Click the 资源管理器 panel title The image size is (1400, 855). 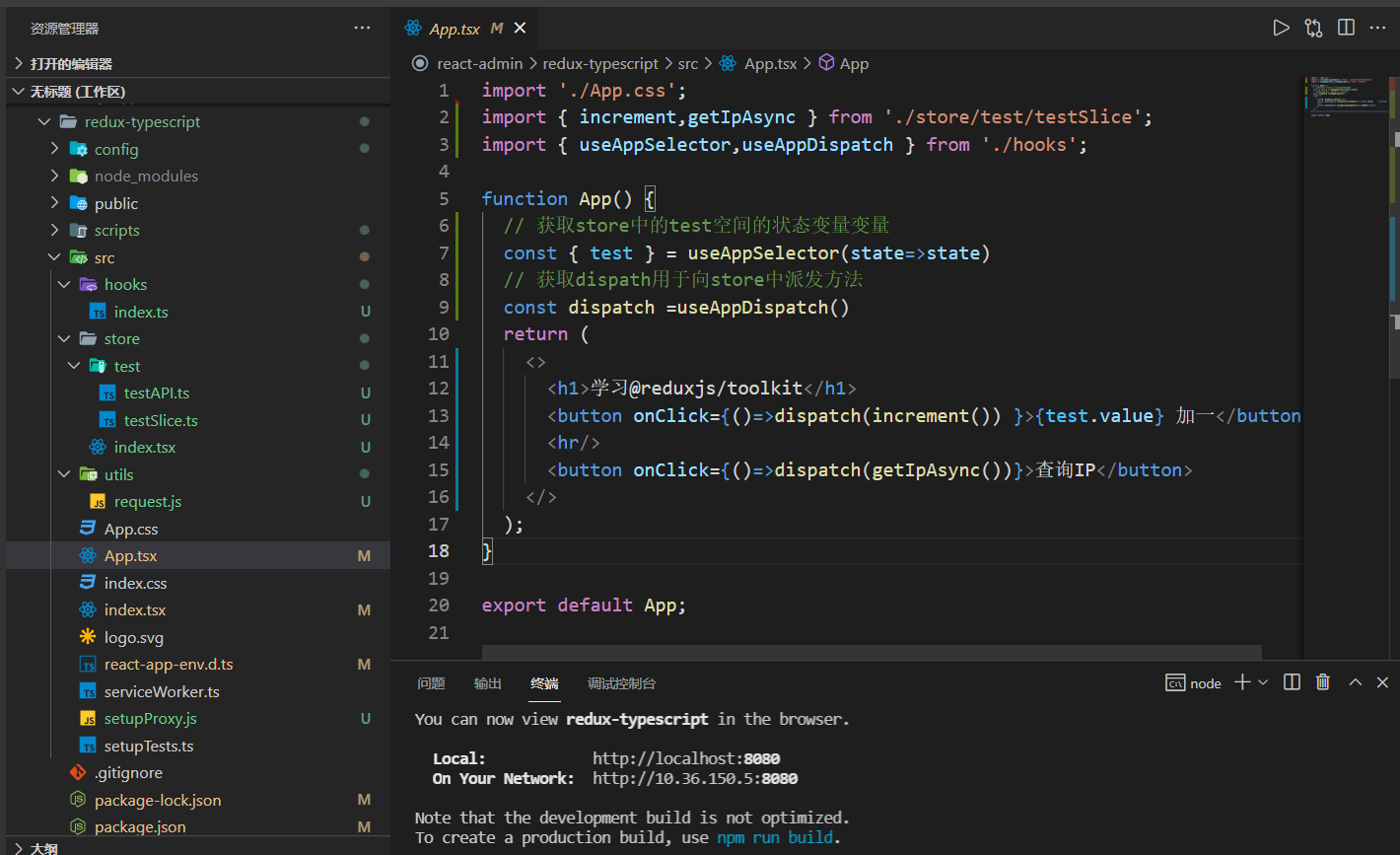pyautogui.click(x=64, y=29)
